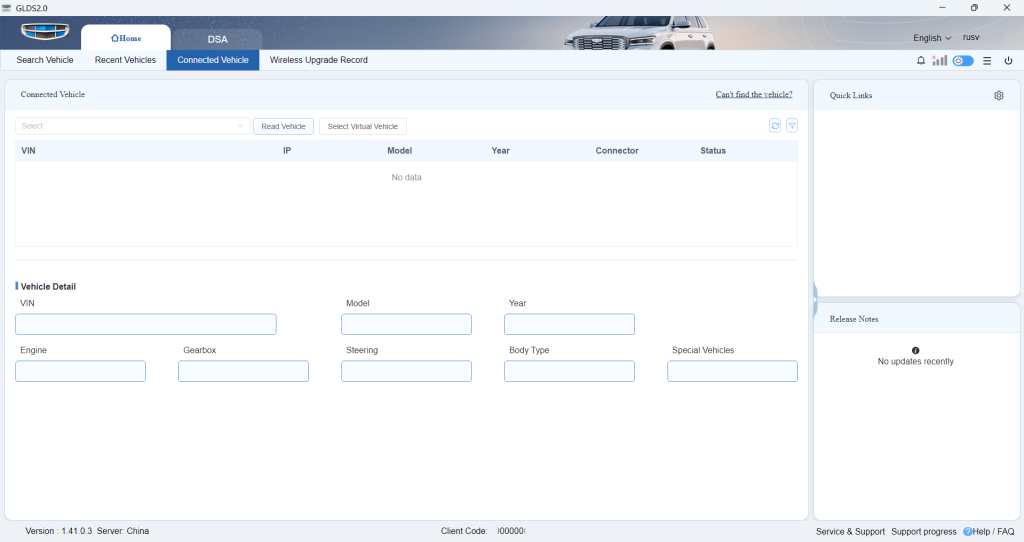
Task: Focus the Year input field
Action: pyautogui.click(x=569, y=324)
